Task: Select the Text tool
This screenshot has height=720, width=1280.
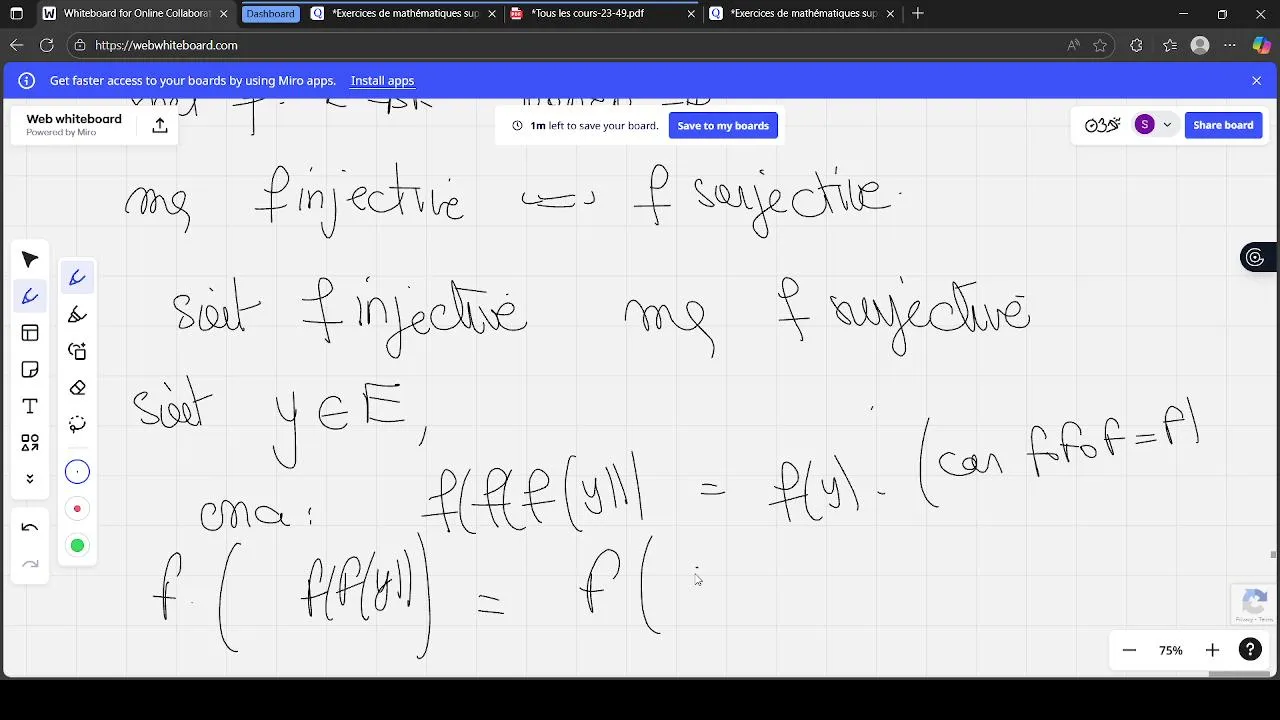Action: [x=30, y=406]
